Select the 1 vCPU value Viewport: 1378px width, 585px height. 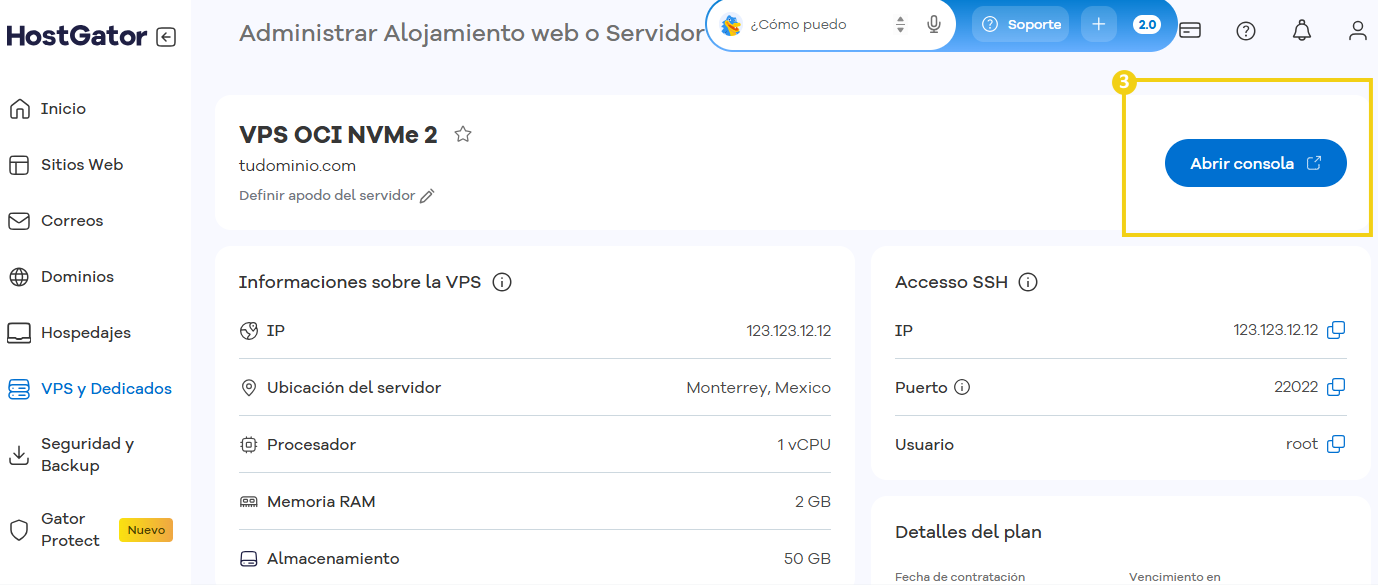[804, 445]
